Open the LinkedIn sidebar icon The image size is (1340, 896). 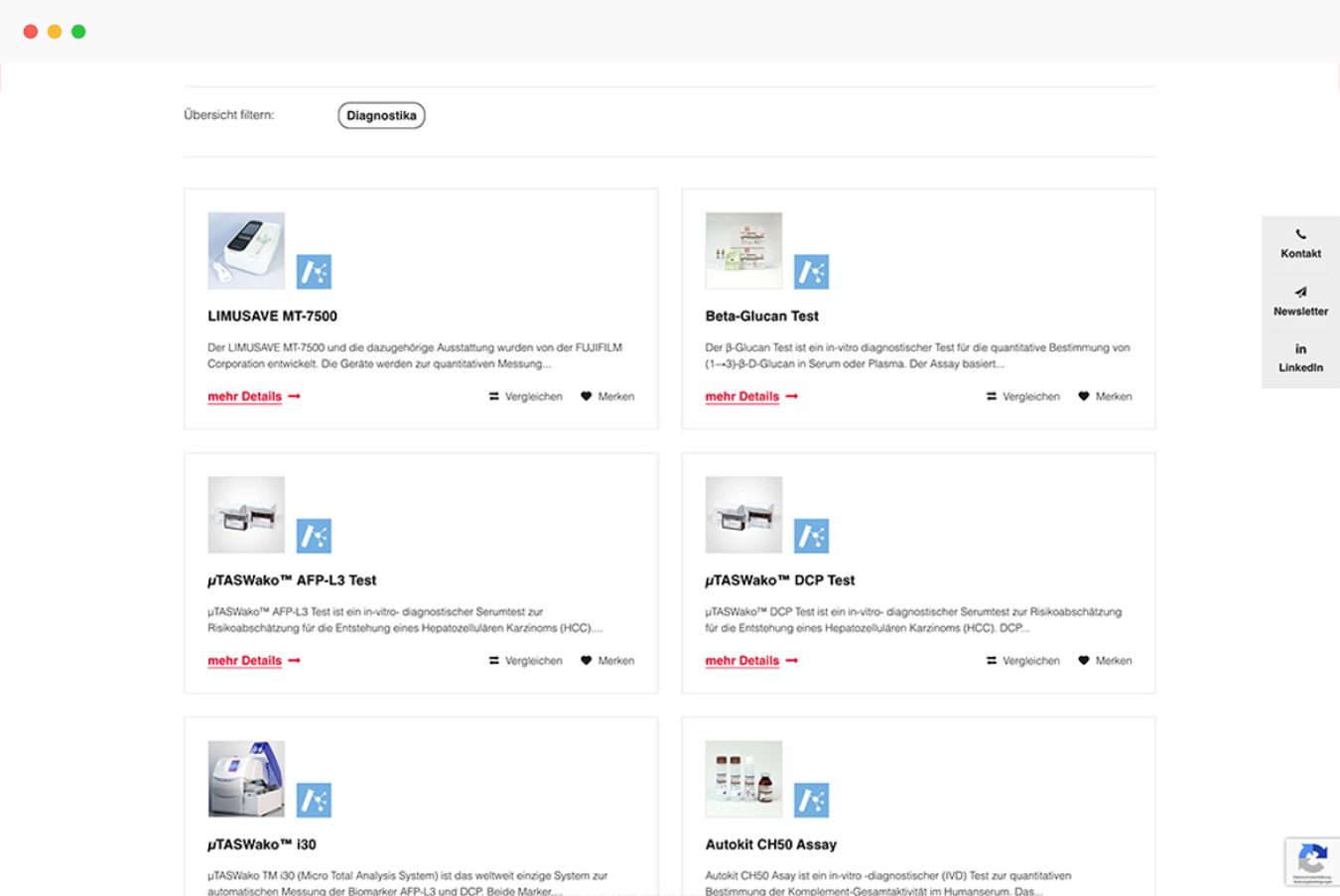tap(1300, 349)
